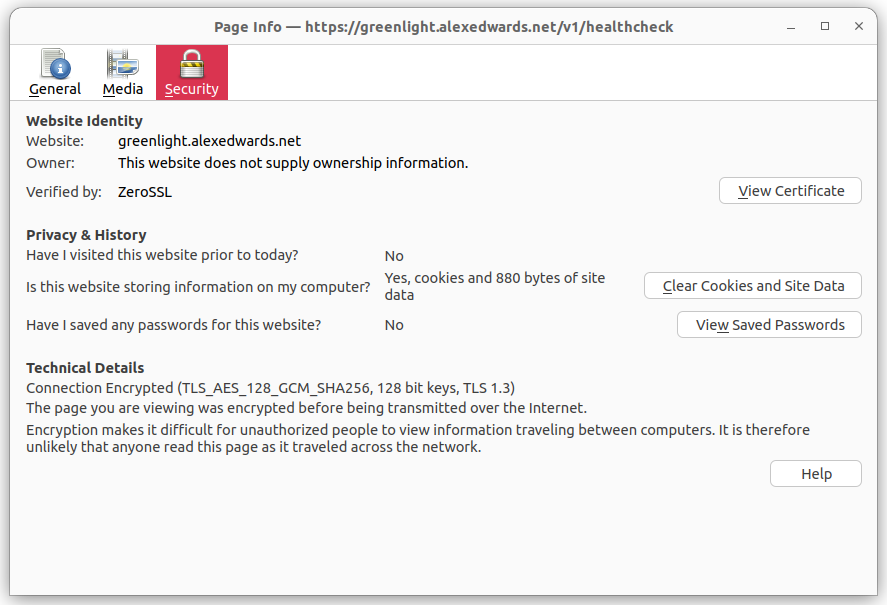The image size is (887, 605).
Task: Click the Connection Encrypted details line
Action: click(x=270, y=388)
